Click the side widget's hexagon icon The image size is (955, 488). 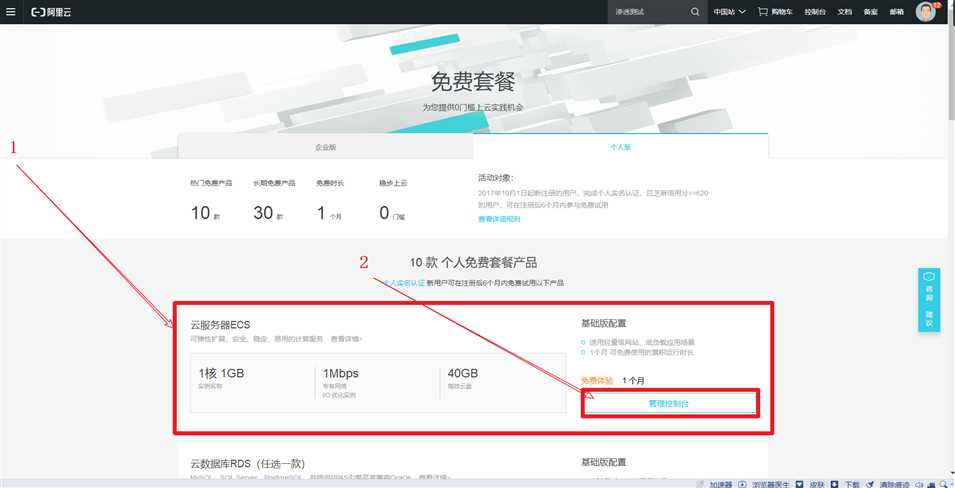(929, 276)
